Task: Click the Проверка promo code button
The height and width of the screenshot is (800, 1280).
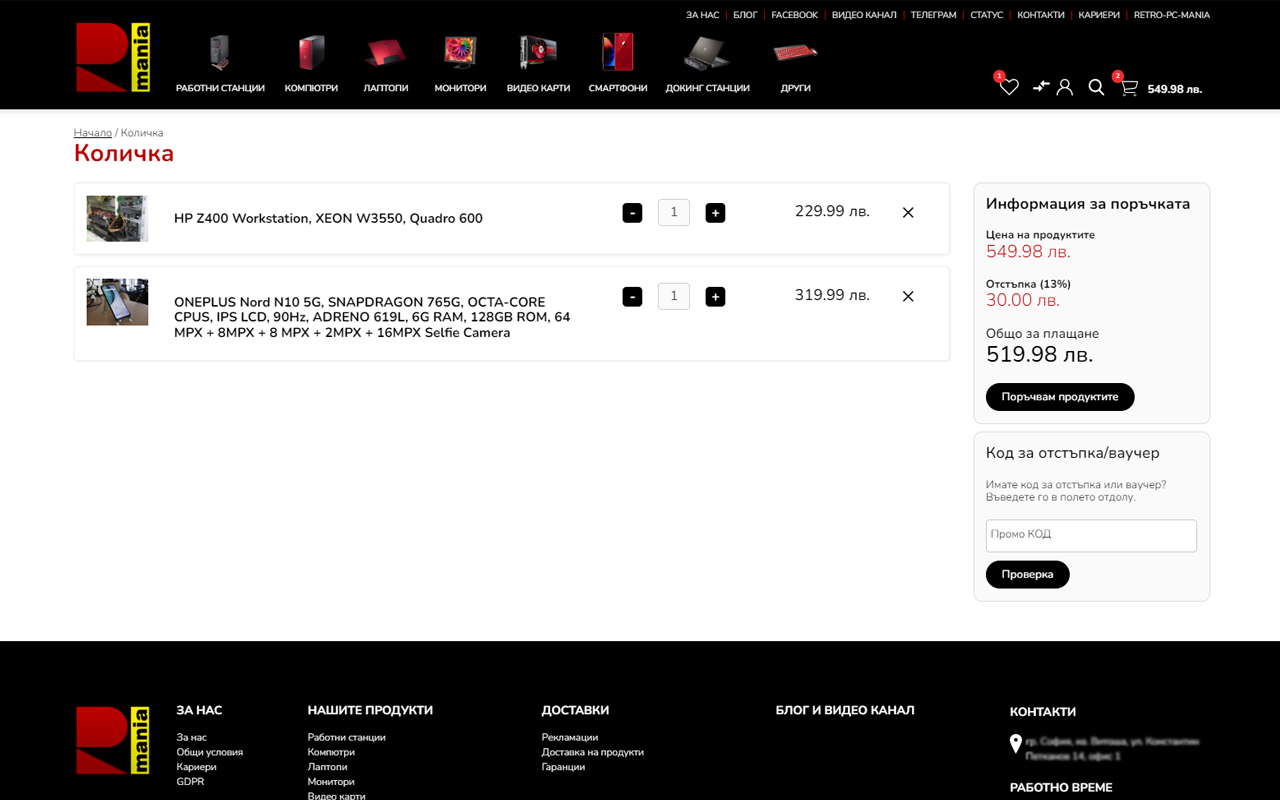Action: coord(1027,575)
